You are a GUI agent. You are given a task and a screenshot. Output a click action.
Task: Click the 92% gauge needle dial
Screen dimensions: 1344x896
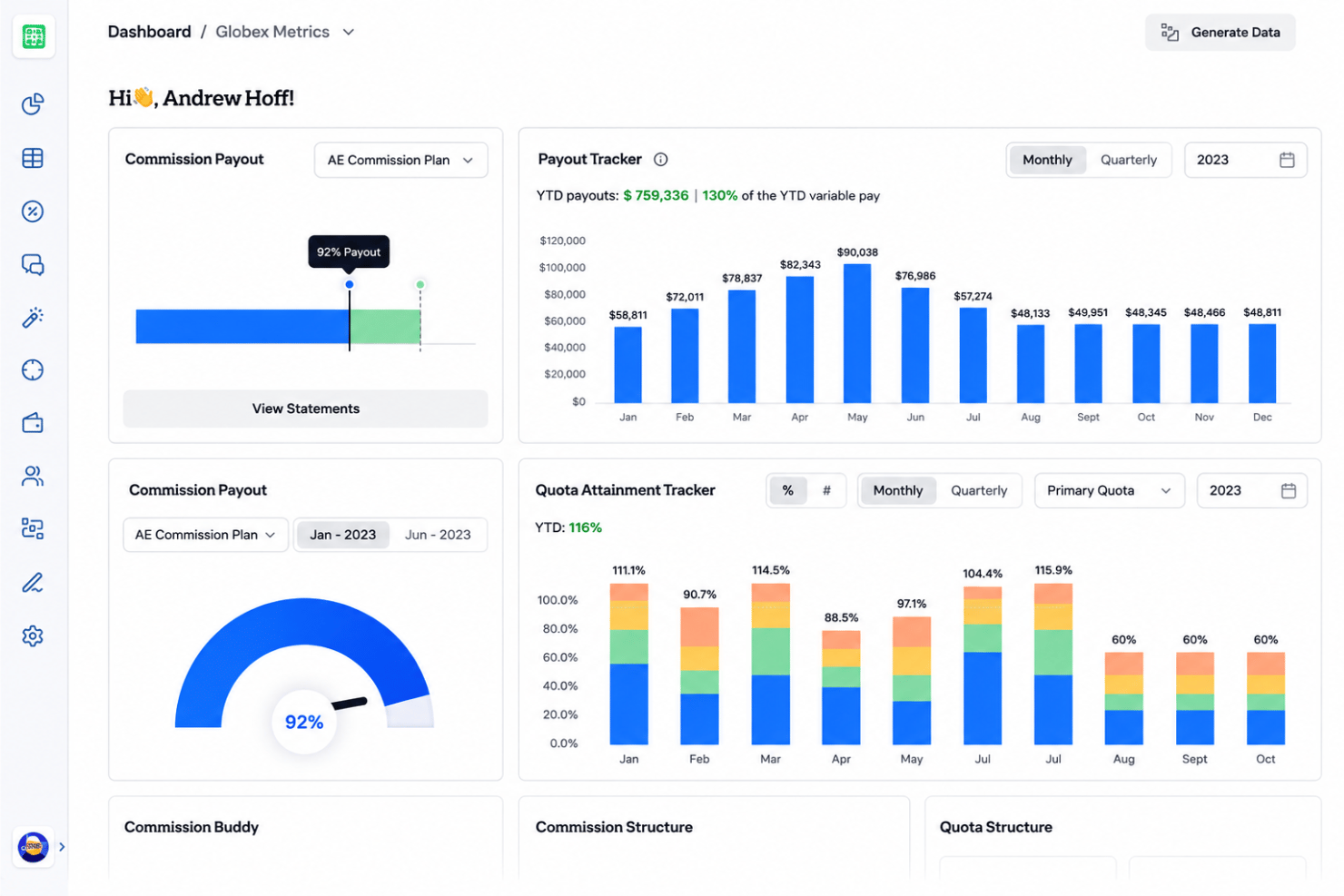point(304,722)
